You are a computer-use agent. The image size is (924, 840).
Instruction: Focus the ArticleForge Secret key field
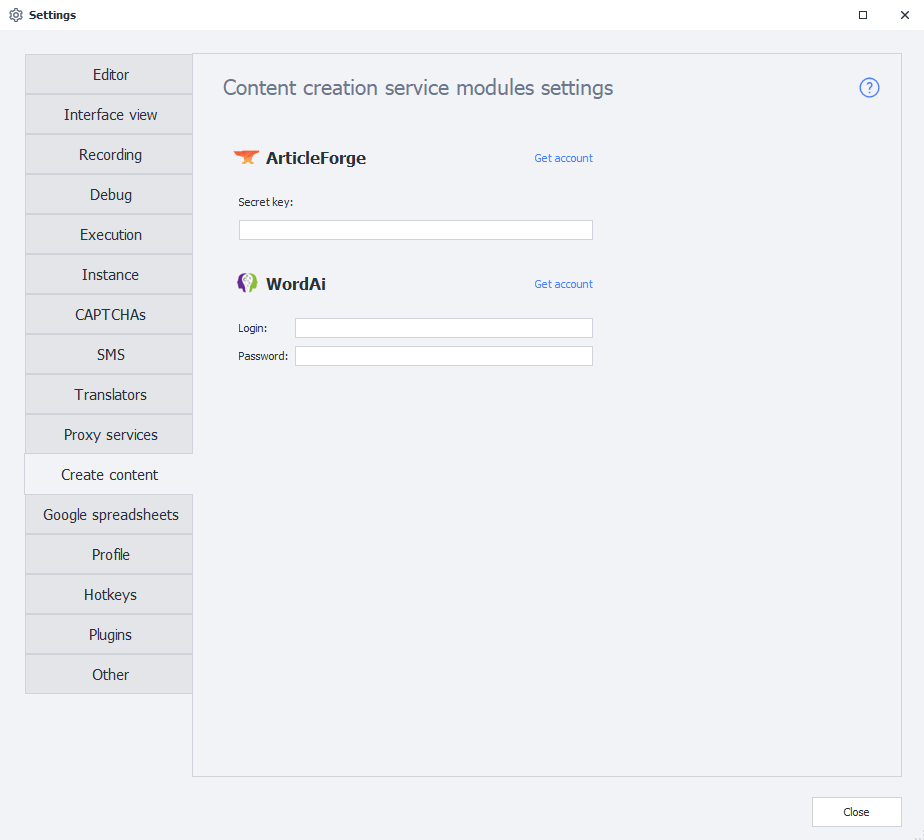tap(415, 230)
